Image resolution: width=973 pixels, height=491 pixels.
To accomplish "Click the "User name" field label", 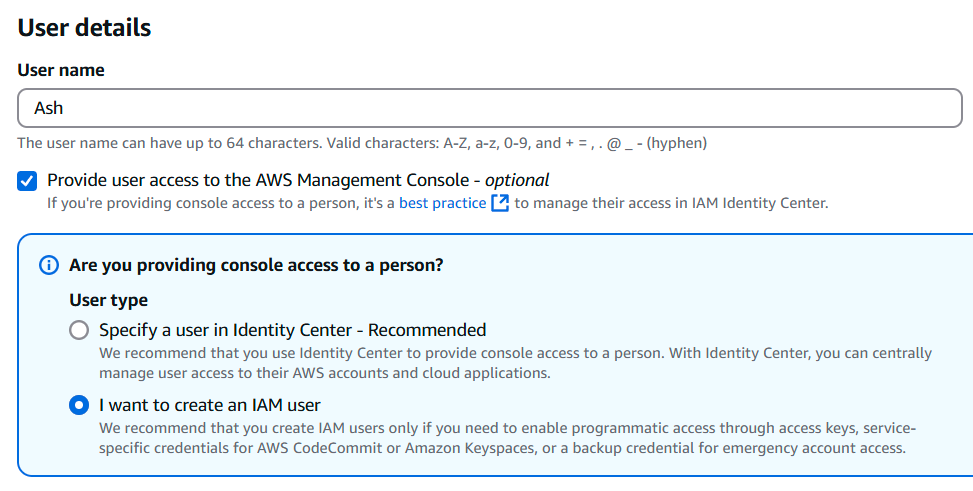I will click(61, 70).
